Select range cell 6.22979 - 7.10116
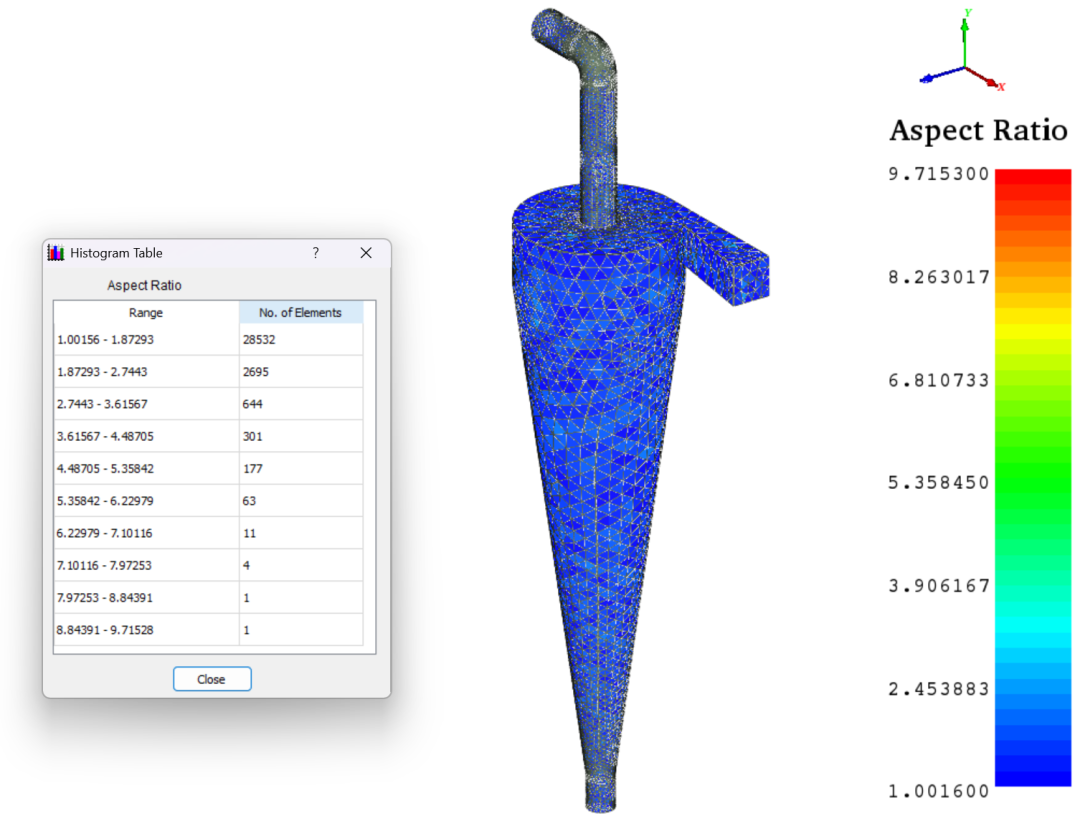Image resolution: width=1080 pixels, height=821 pixels. (146, 534)
